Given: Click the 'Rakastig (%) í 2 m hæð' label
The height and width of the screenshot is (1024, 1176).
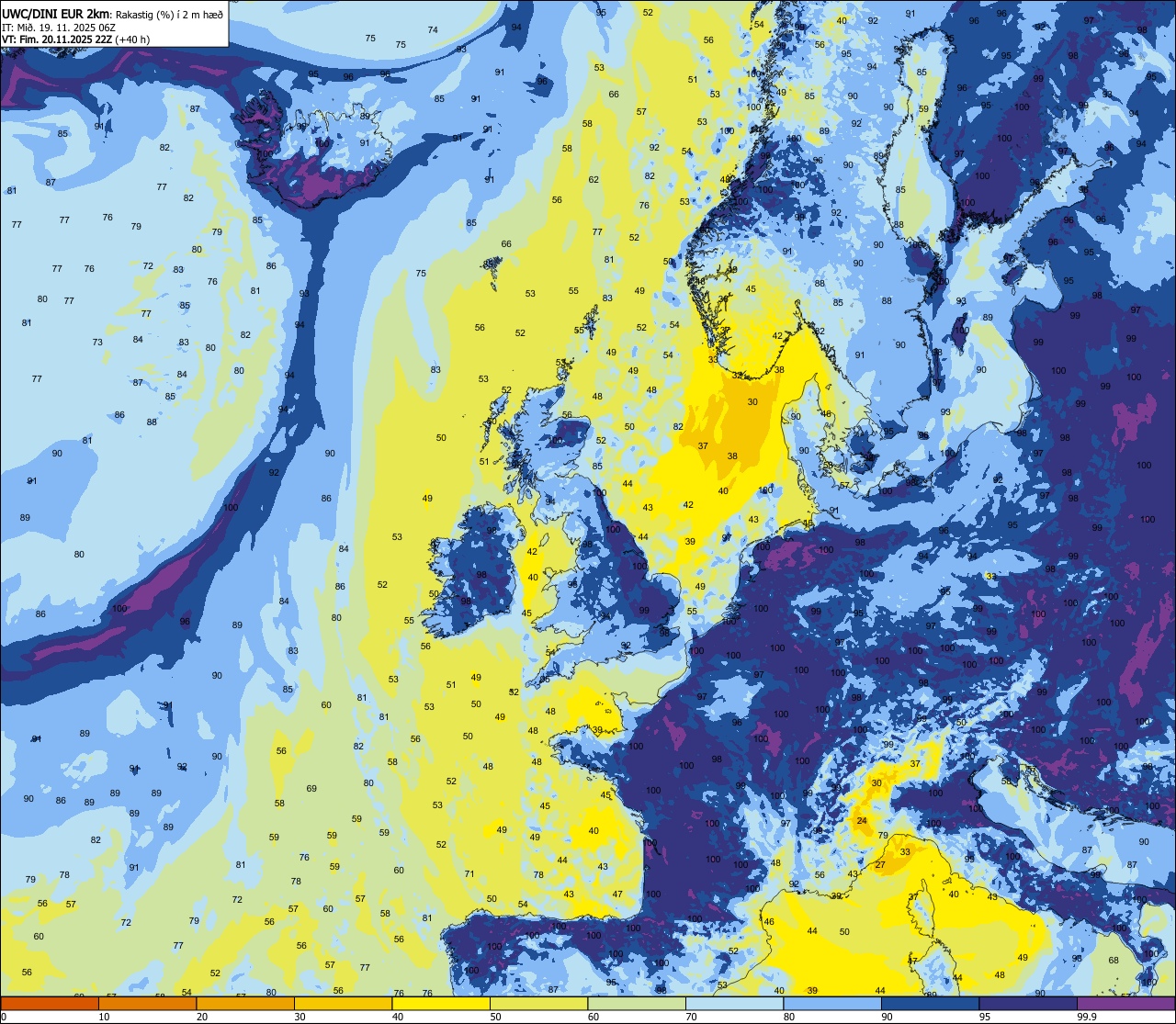Looking at the screenshot, I should pyautogui.click(x=169, y=15).
